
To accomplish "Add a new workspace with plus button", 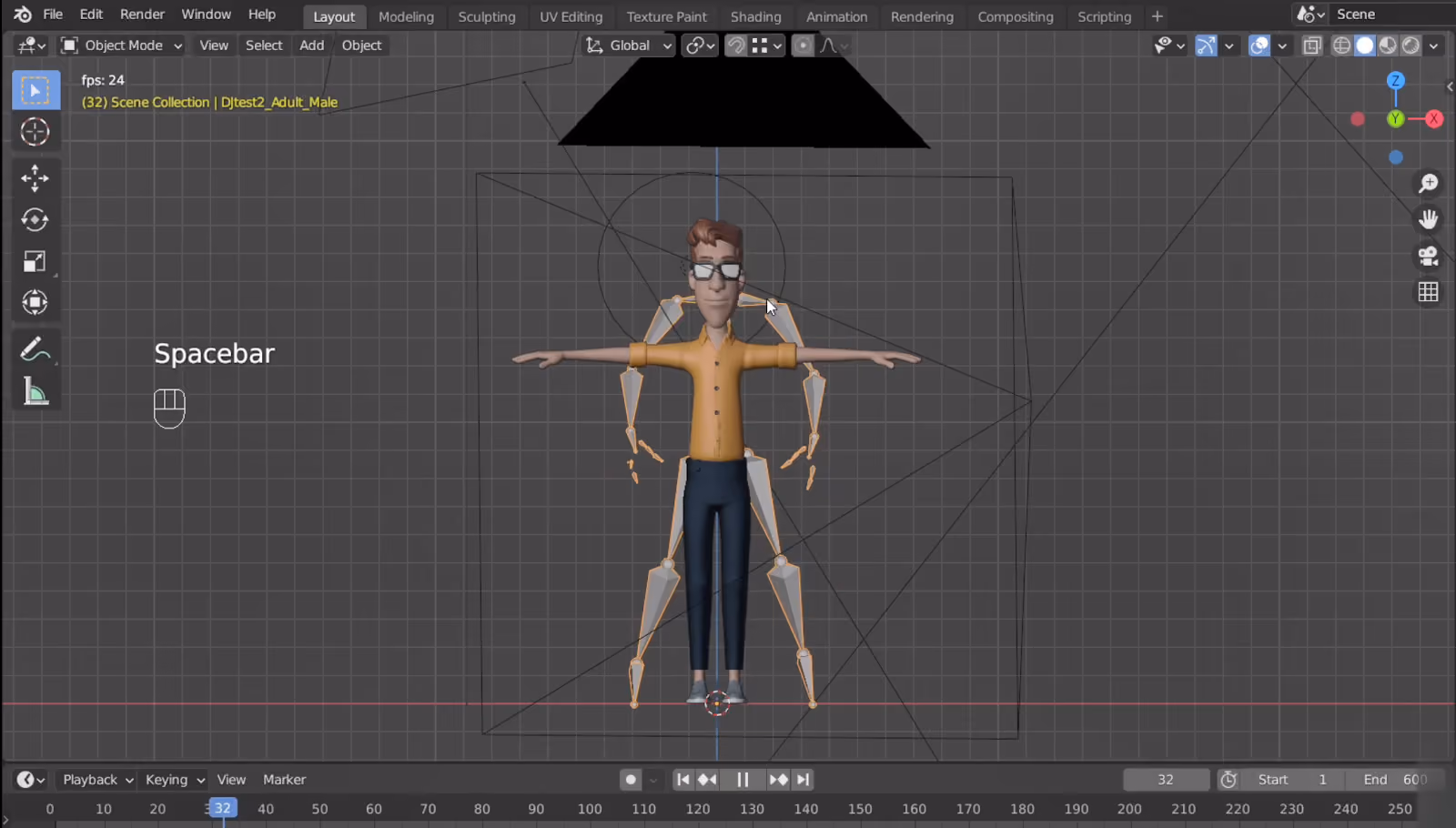I will tap(1158, 16).
